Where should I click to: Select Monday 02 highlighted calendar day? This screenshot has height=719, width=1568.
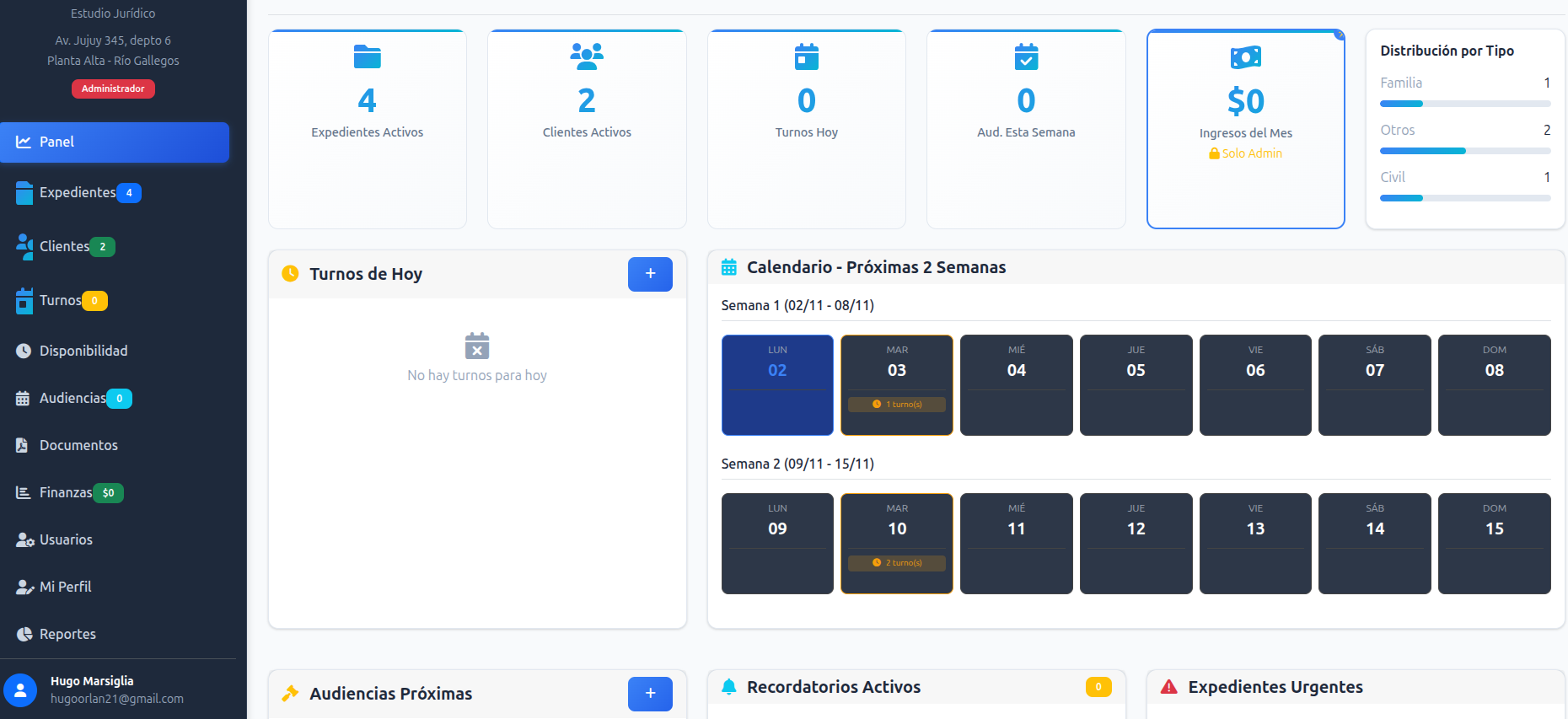pyautogui.click(x=777, y=385)
